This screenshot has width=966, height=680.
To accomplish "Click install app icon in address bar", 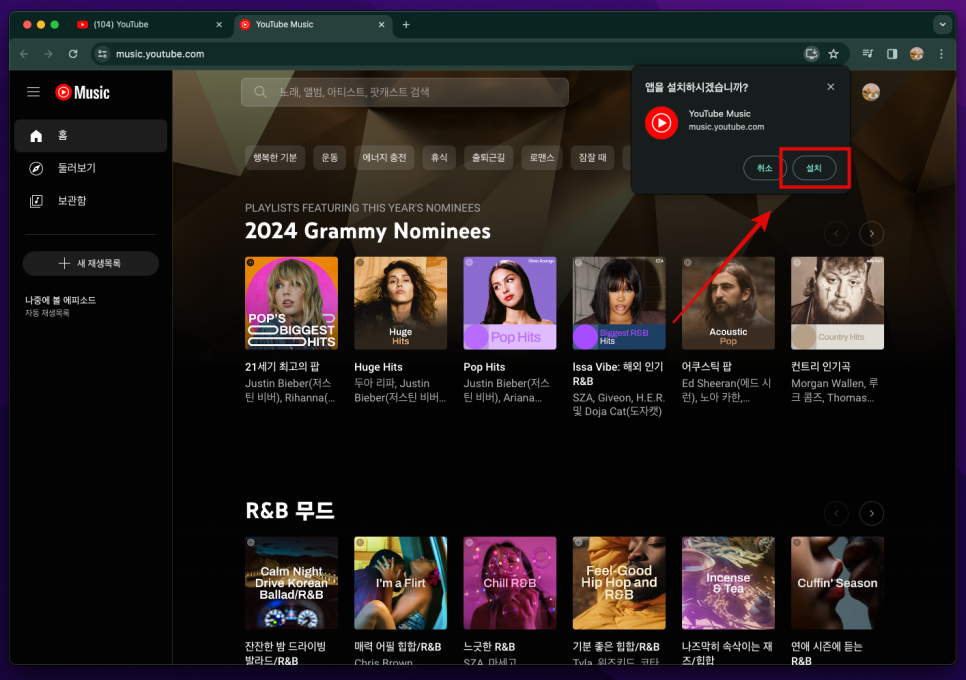I will (x=811, y=54).
